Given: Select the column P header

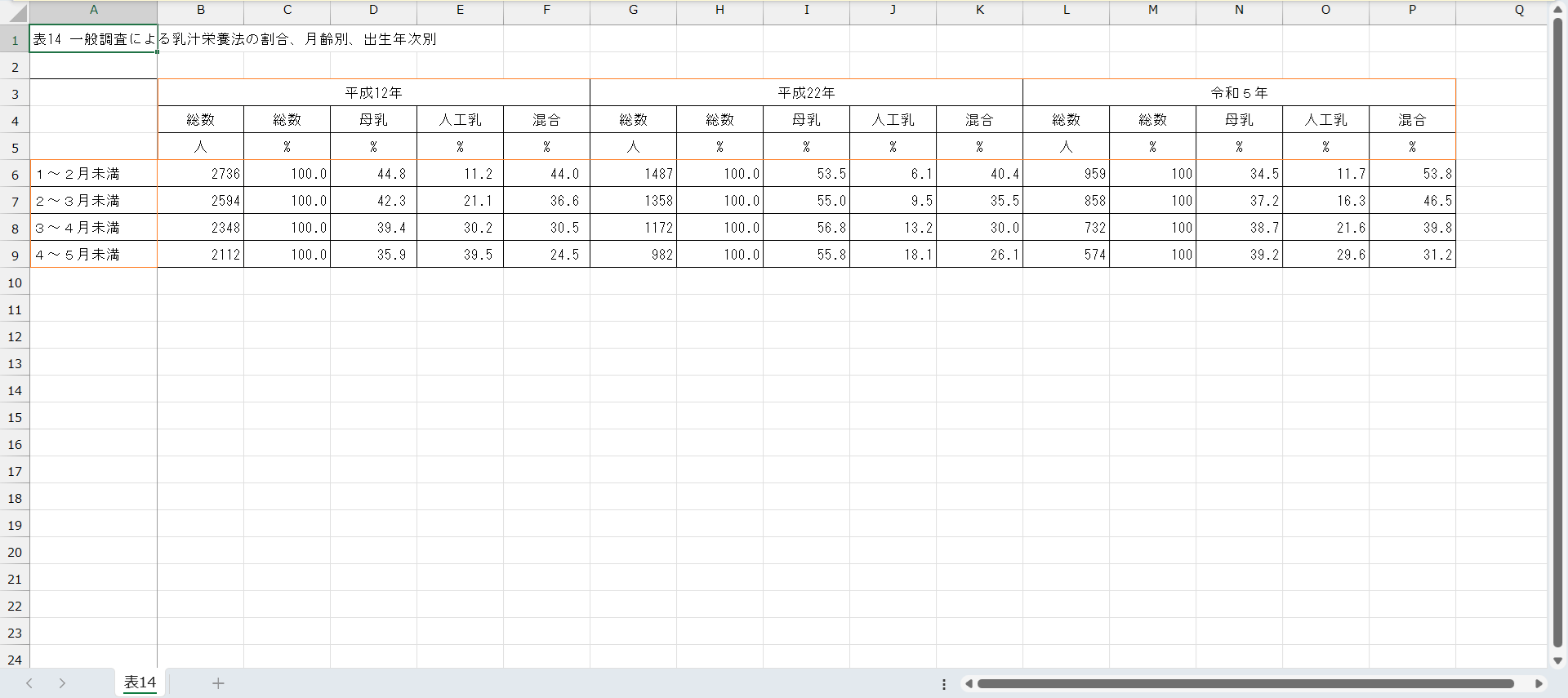Looking at the screenshot, I should coord(1412,10).
